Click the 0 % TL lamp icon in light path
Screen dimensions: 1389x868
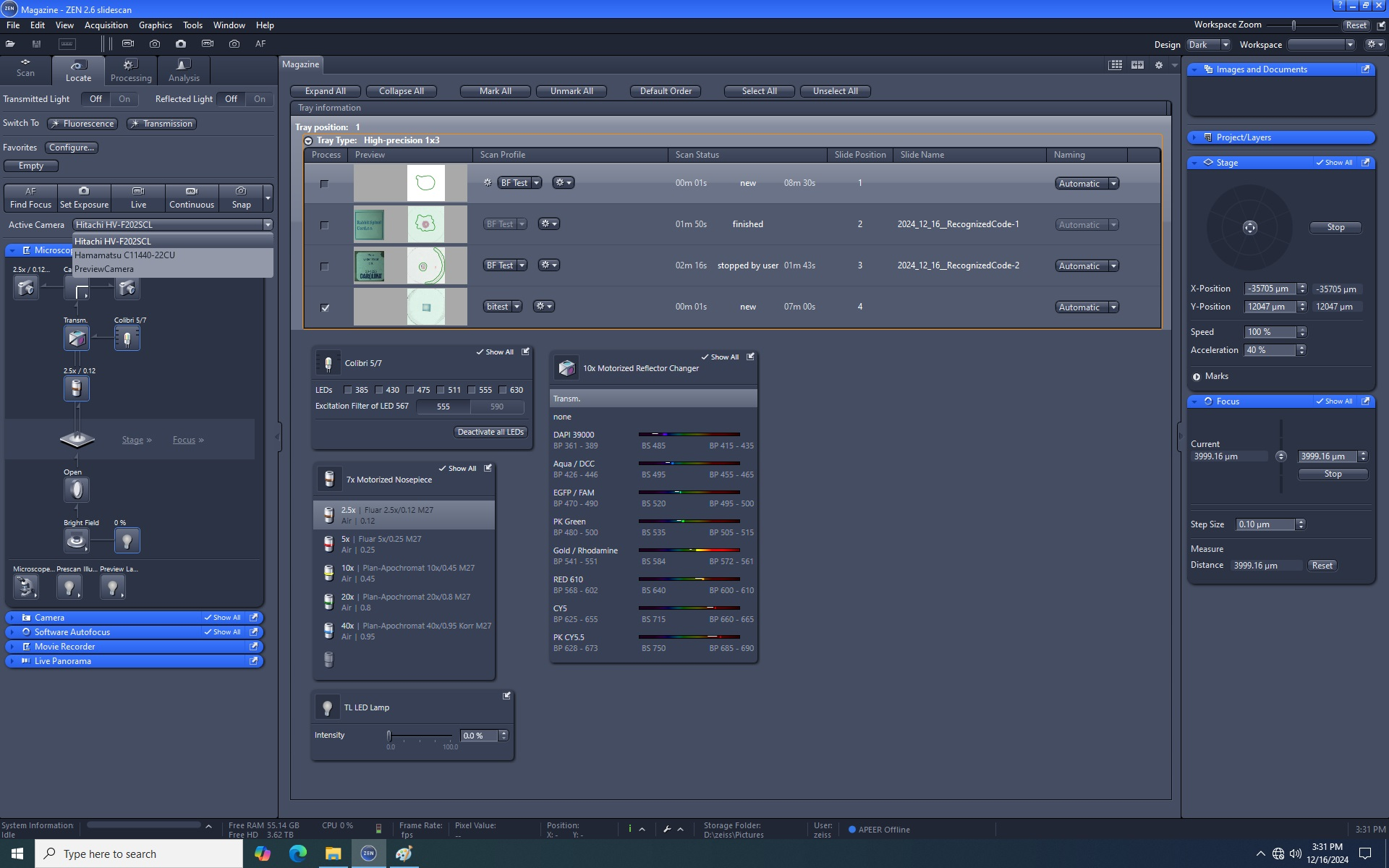click(127, 540)
